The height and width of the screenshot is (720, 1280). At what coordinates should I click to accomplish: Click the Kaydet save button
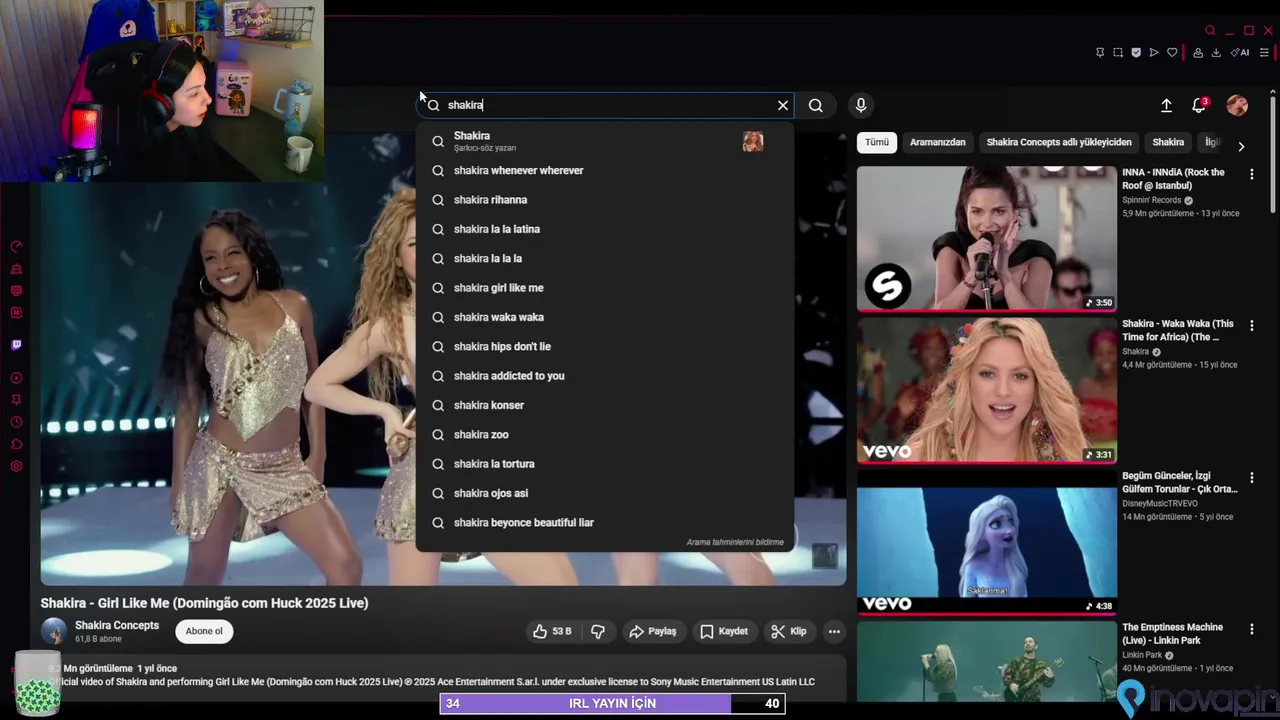(x=724, y=631)
